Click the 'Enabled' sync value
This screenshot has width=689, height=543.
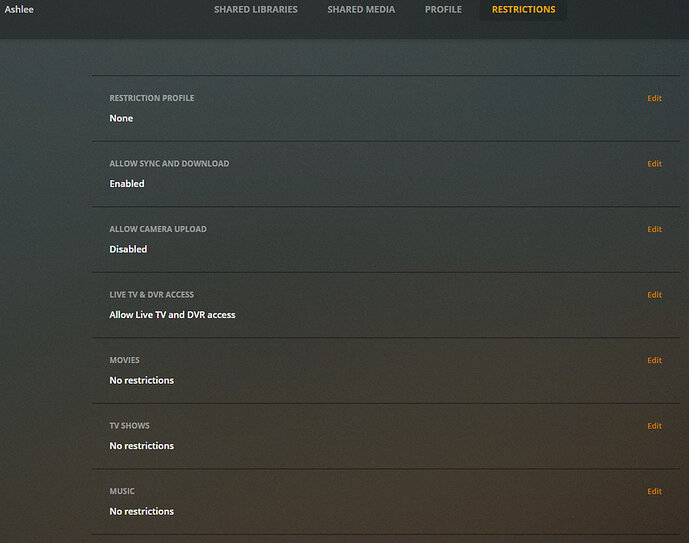[127, 184]
